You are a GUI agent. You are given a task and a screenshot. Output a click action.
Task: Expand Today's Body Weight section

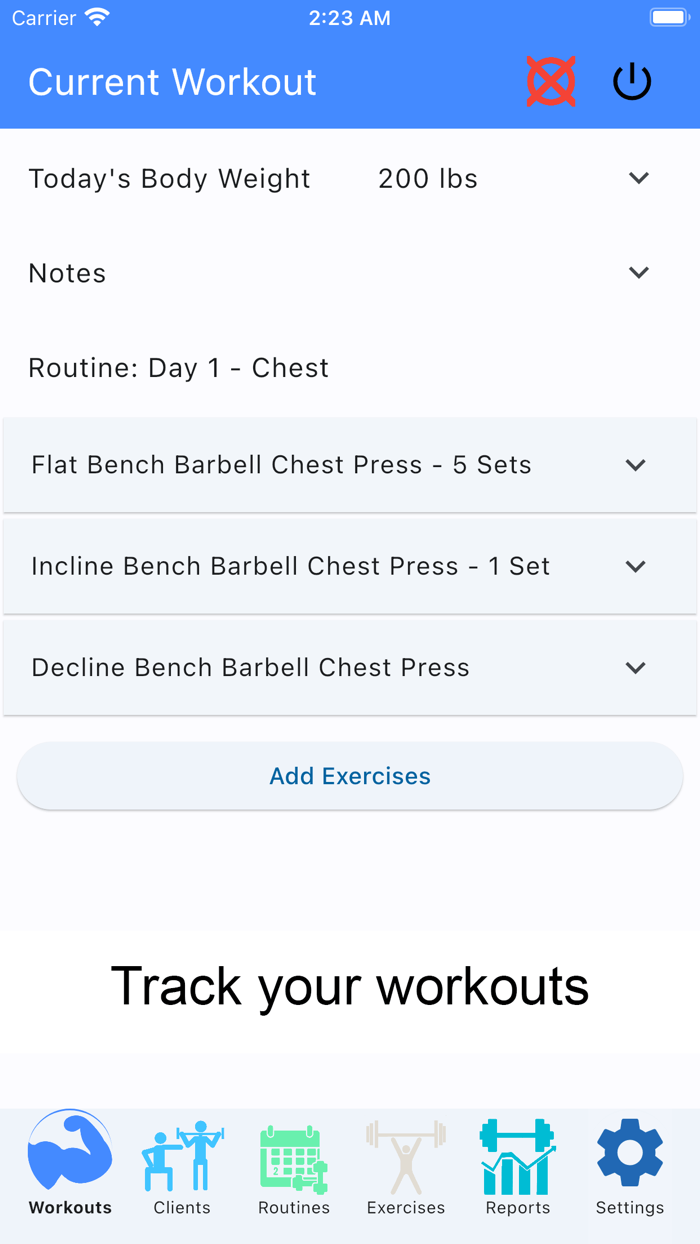click(638, 178)
